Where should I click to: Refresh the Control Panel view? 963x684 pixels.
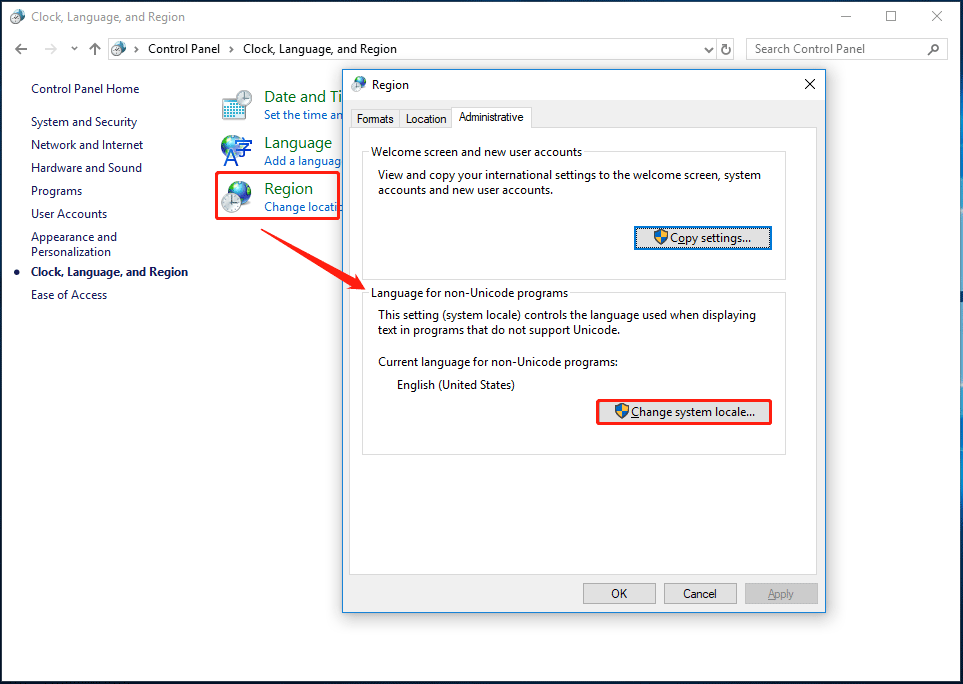726,50
